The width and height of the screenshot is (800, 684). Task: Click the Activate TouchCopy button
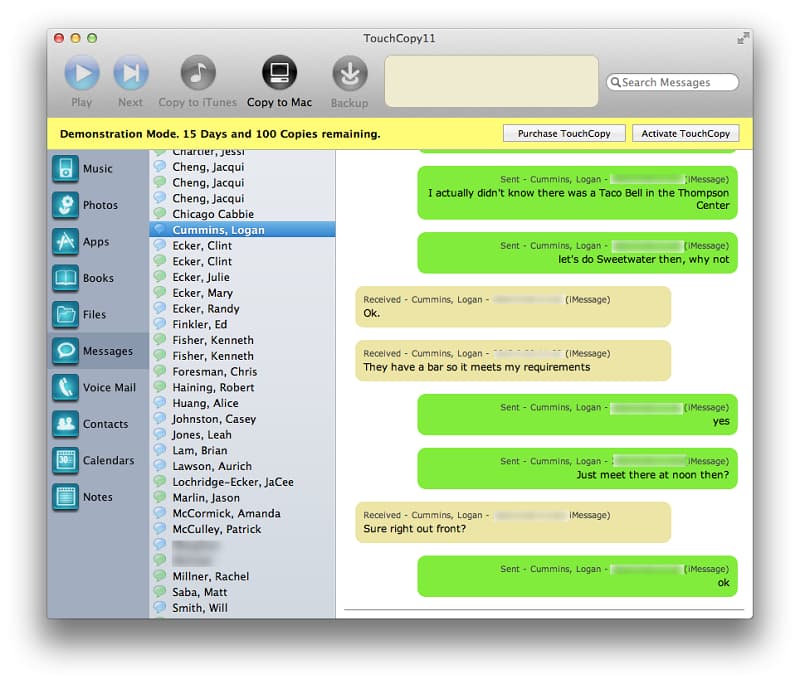[x=685, y=134]
